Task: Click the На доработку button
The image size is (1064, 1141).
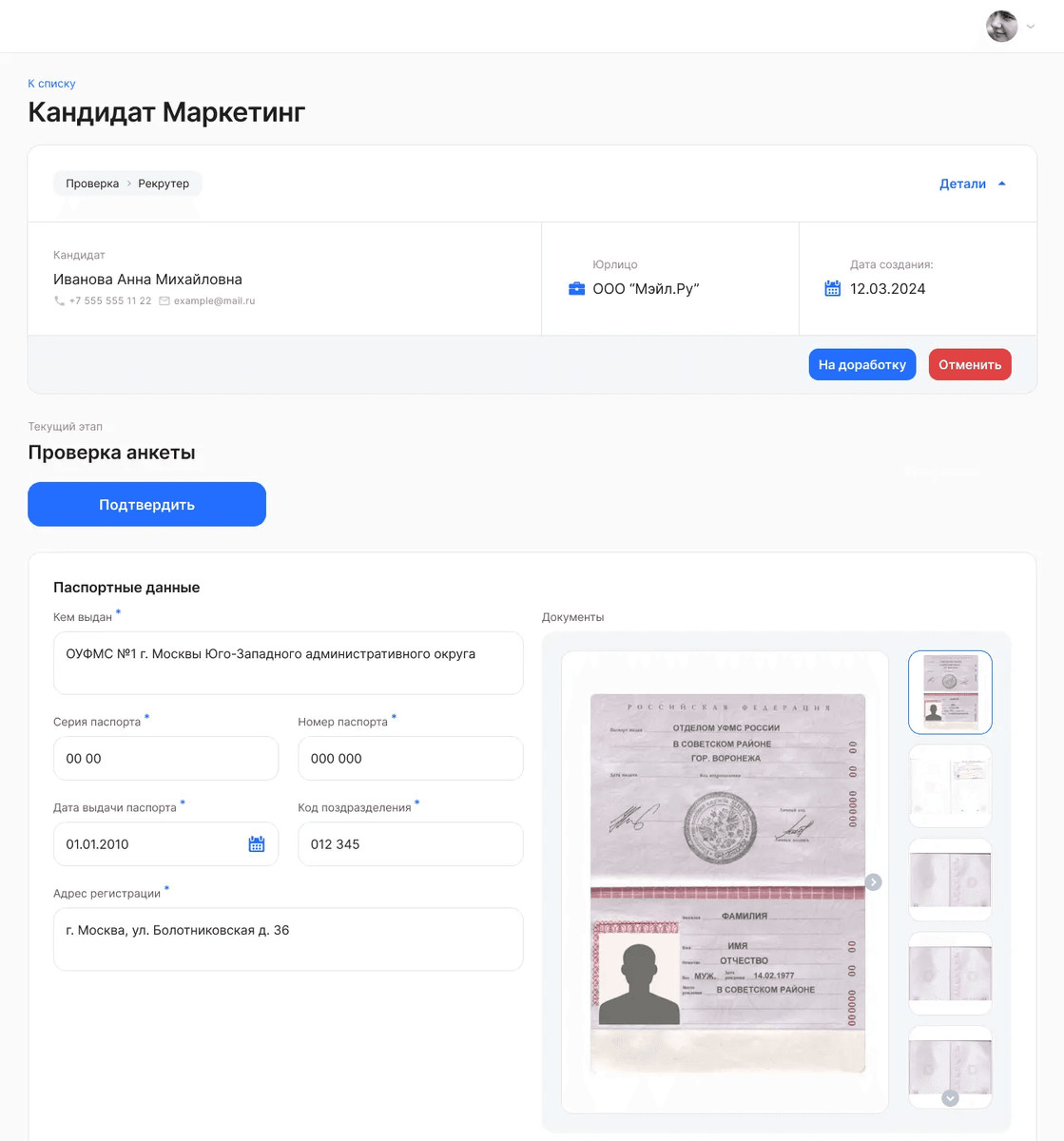Action: point(862,364)
